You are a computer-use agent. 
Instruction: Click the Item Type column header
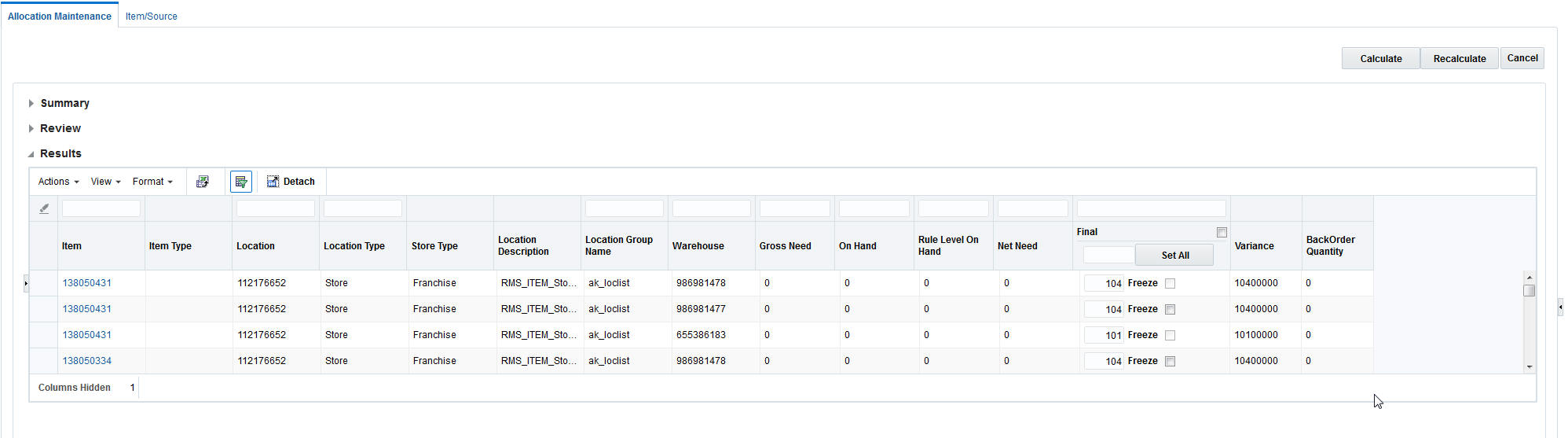pyautogui.click(x=189, y=246)
